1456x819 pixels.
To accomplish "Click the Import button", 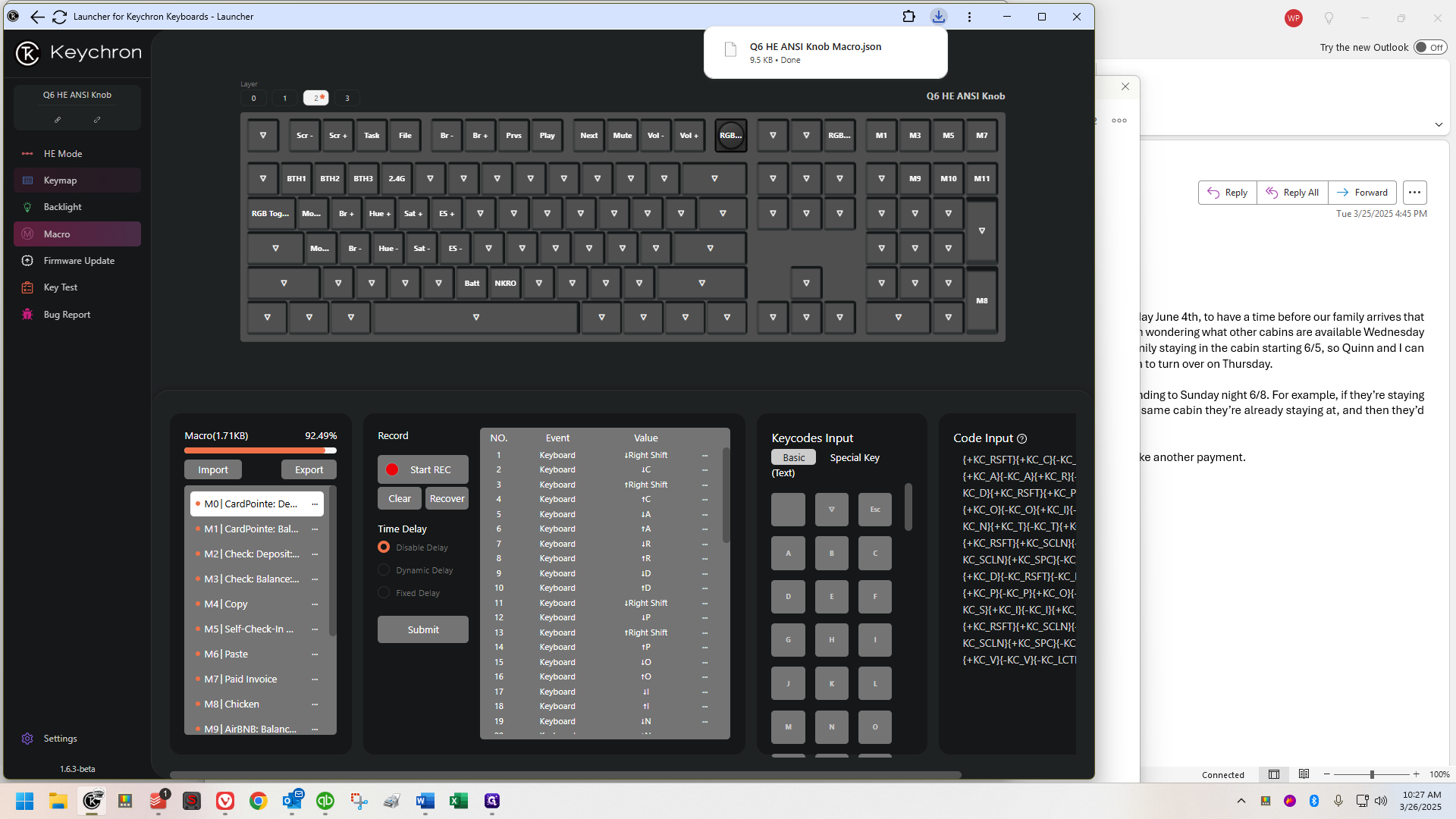I will (x=213, y=470).
